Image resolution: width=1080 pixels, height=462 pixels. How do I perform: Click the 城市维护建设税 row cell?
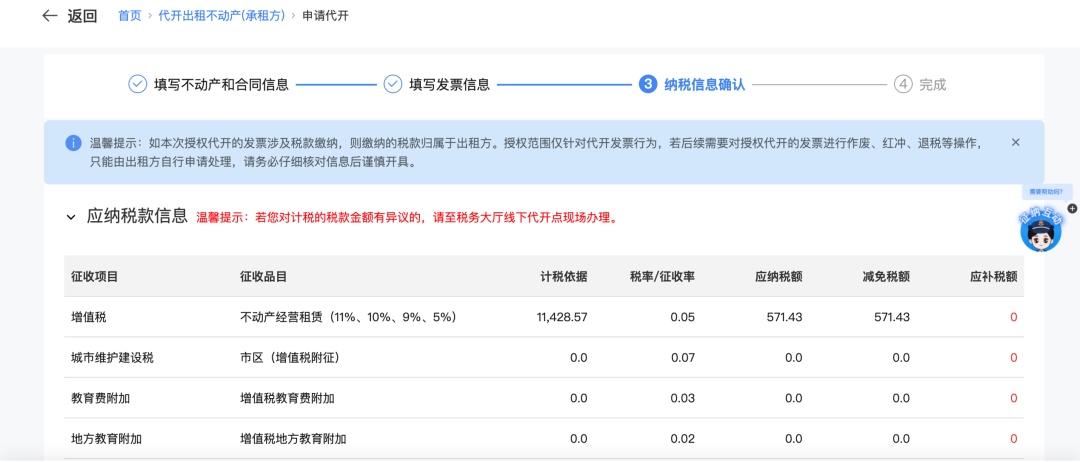(x=112, y=358)
